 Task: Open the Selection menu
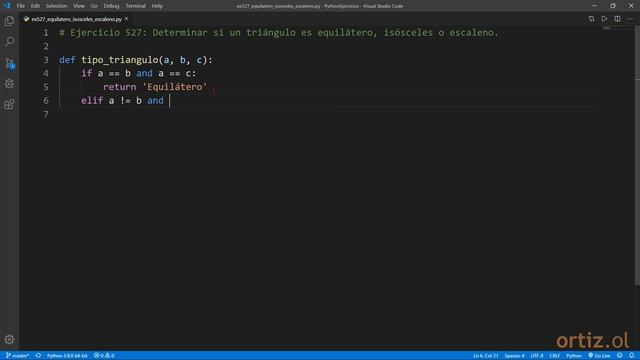click(56, 6)
